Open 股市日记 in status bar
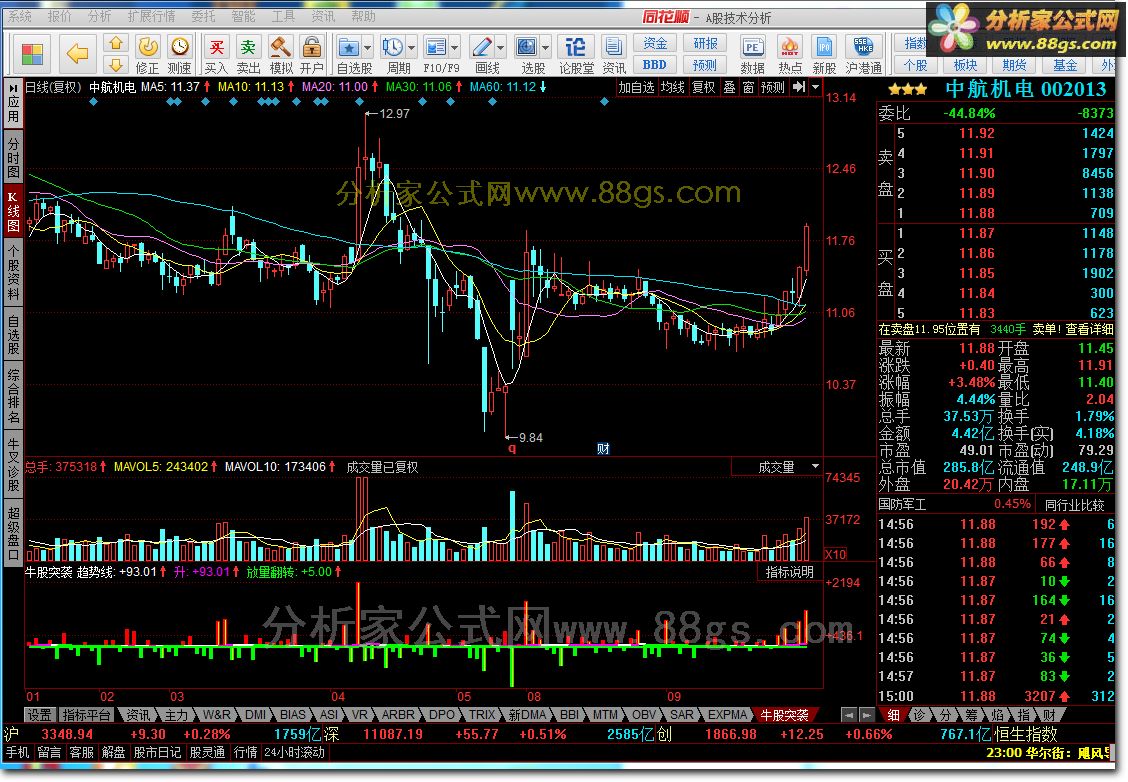The width and height of the screenshot is (1128, 782). 158,753
